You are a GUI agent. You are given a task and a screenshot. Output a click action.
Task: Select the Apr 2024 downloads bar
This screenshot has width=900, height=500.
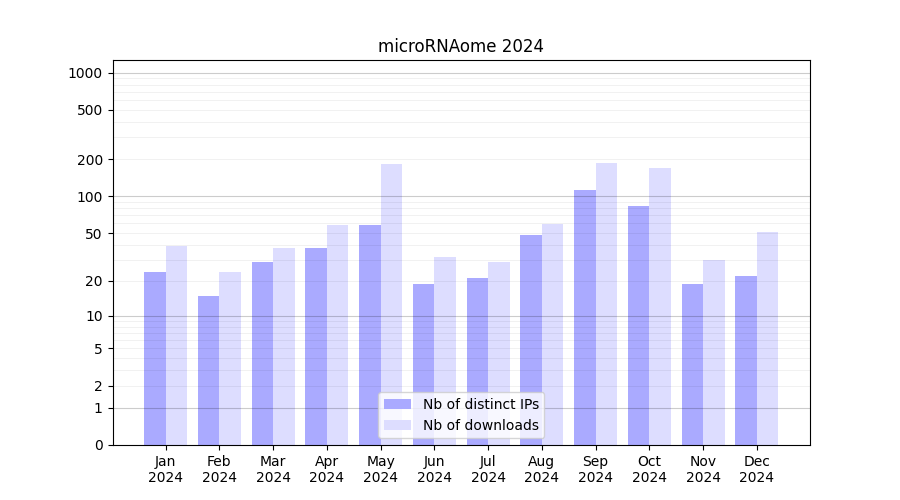[338, 335]
